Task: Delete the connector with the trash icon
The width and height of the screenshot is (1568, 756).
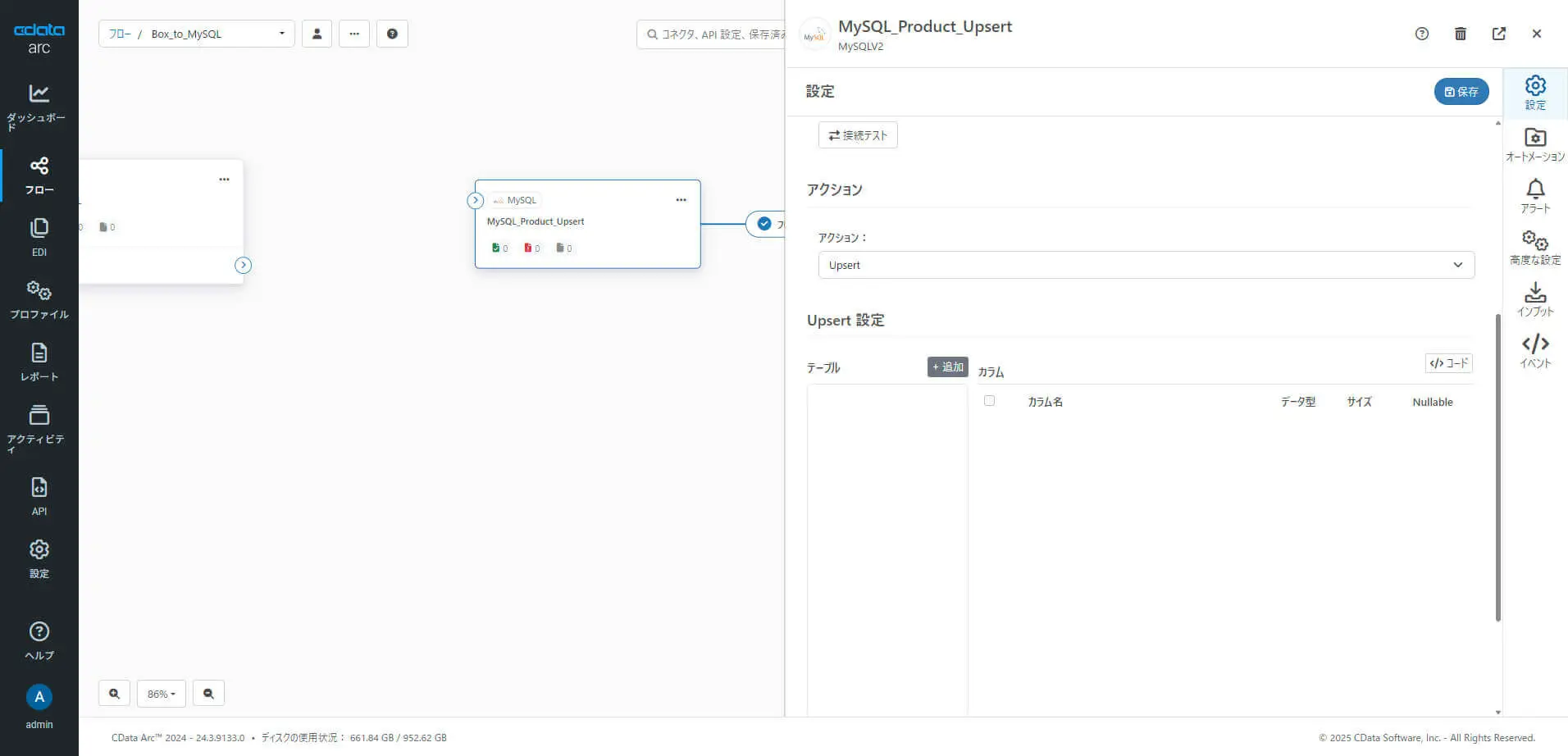Action: click(1460, 34)
